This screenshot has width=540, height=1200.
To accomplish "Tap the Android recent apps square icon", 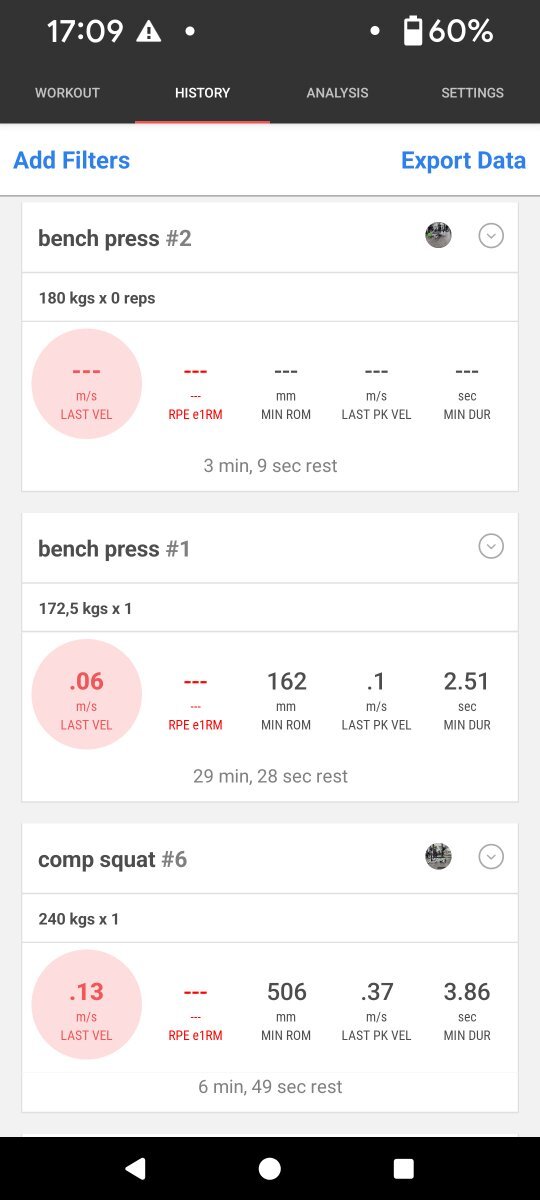I will pyautogui.click(x=404, y=1168).
